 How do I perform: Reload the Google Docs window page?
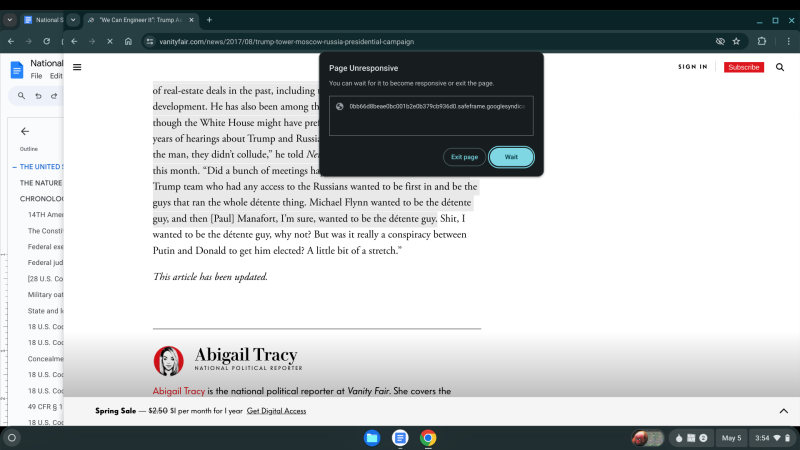pyautogui.click(x=46, y=41)
